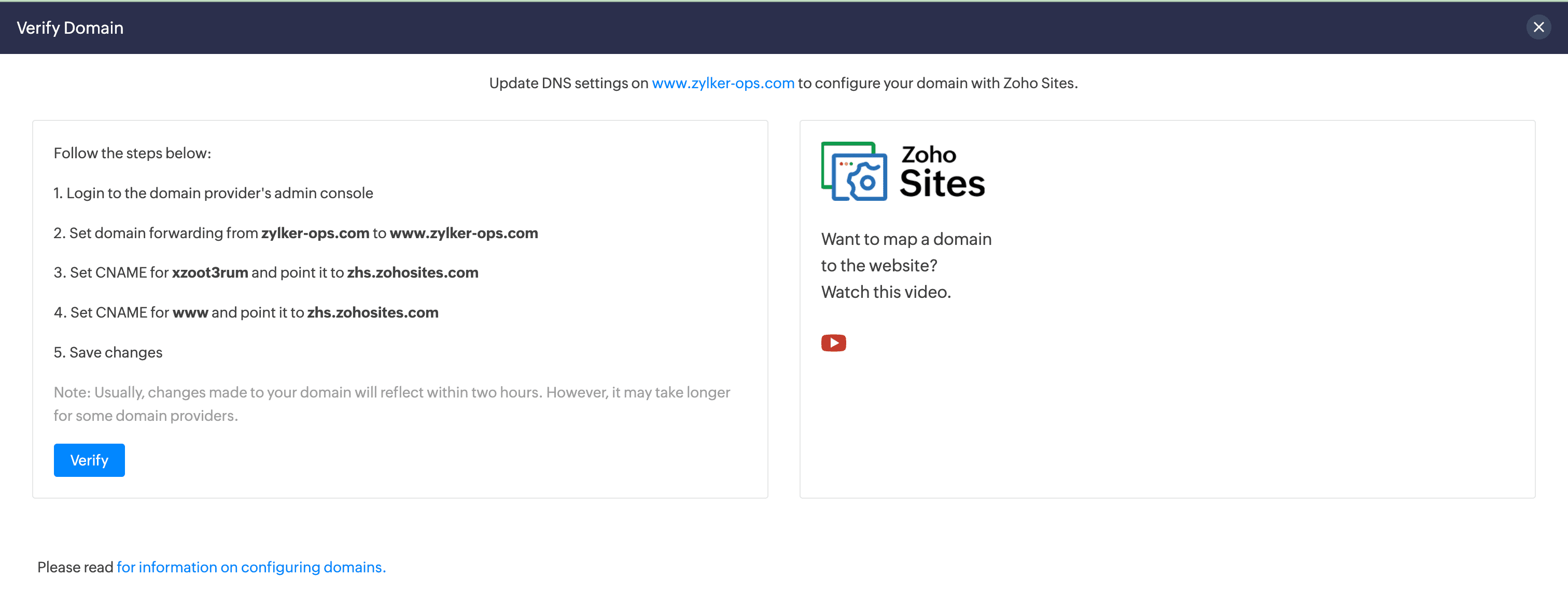Open the configuring domains information link
The image size is (1568, 604).
[x=251, y=567]
